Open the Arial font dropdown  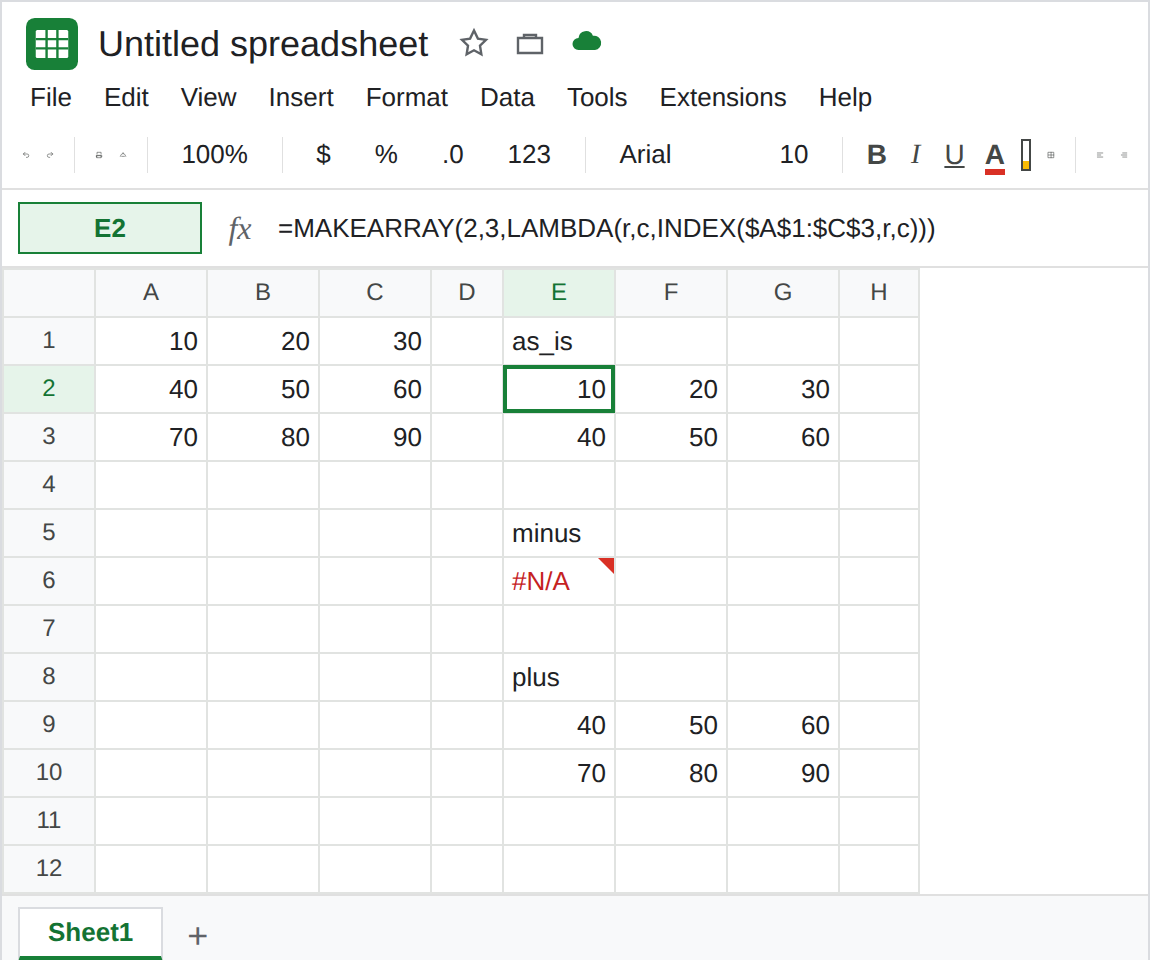coord(645,154)
